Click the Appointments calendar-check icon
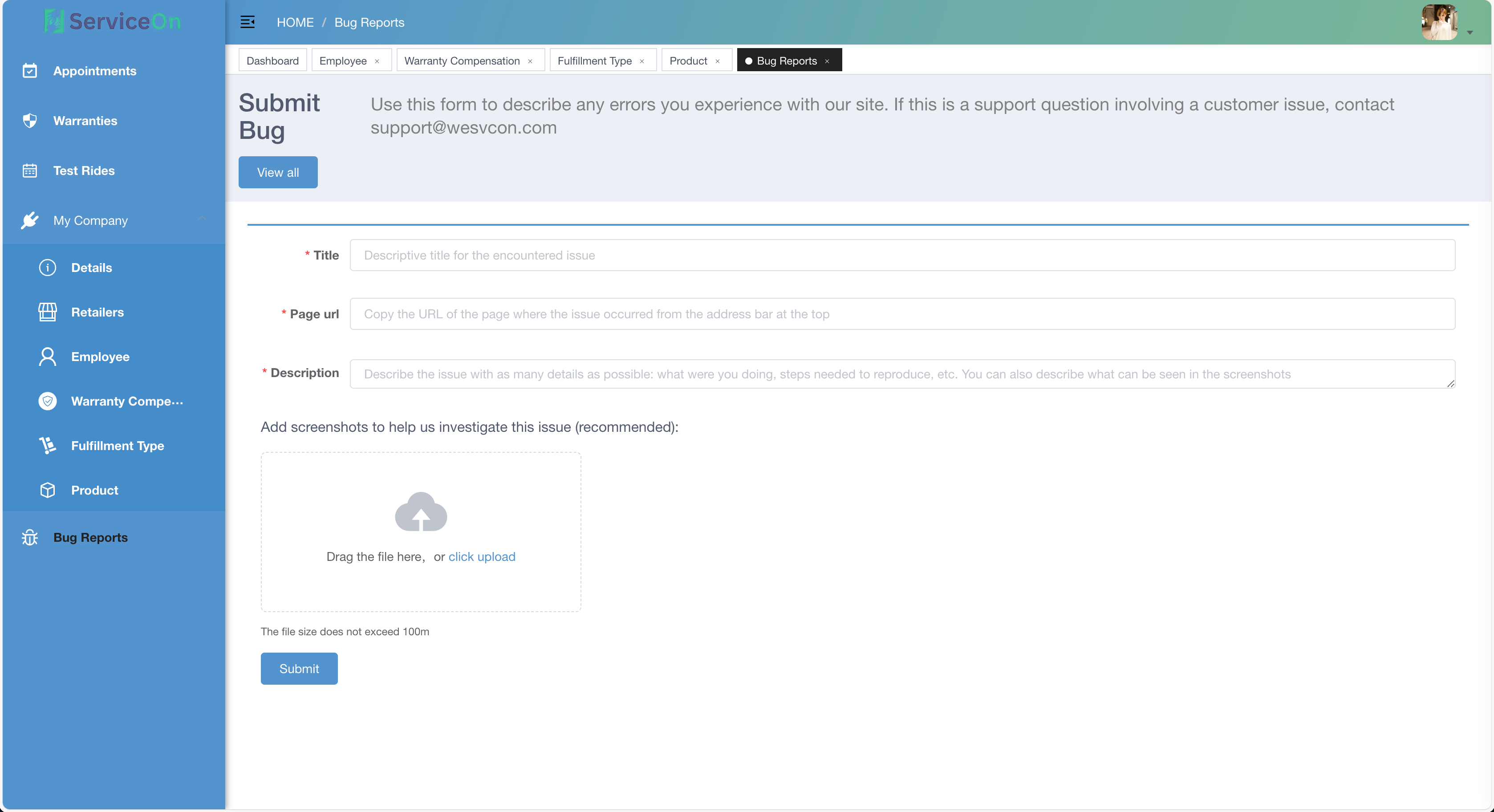Image resolution: width=1494 pixels, height=812 pixels. [29, 71]
